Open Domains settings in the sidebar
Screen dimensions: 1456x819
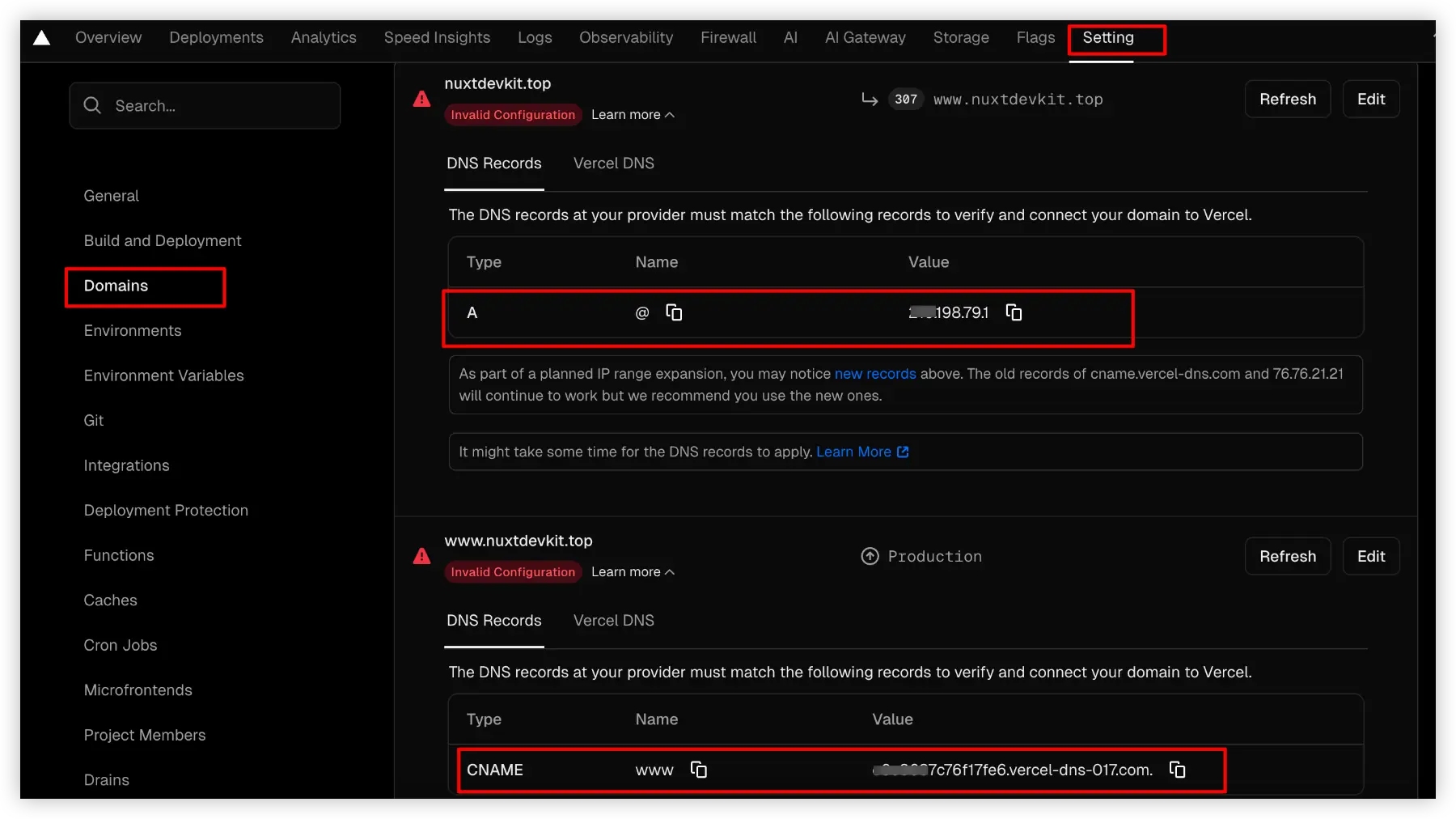116,286
